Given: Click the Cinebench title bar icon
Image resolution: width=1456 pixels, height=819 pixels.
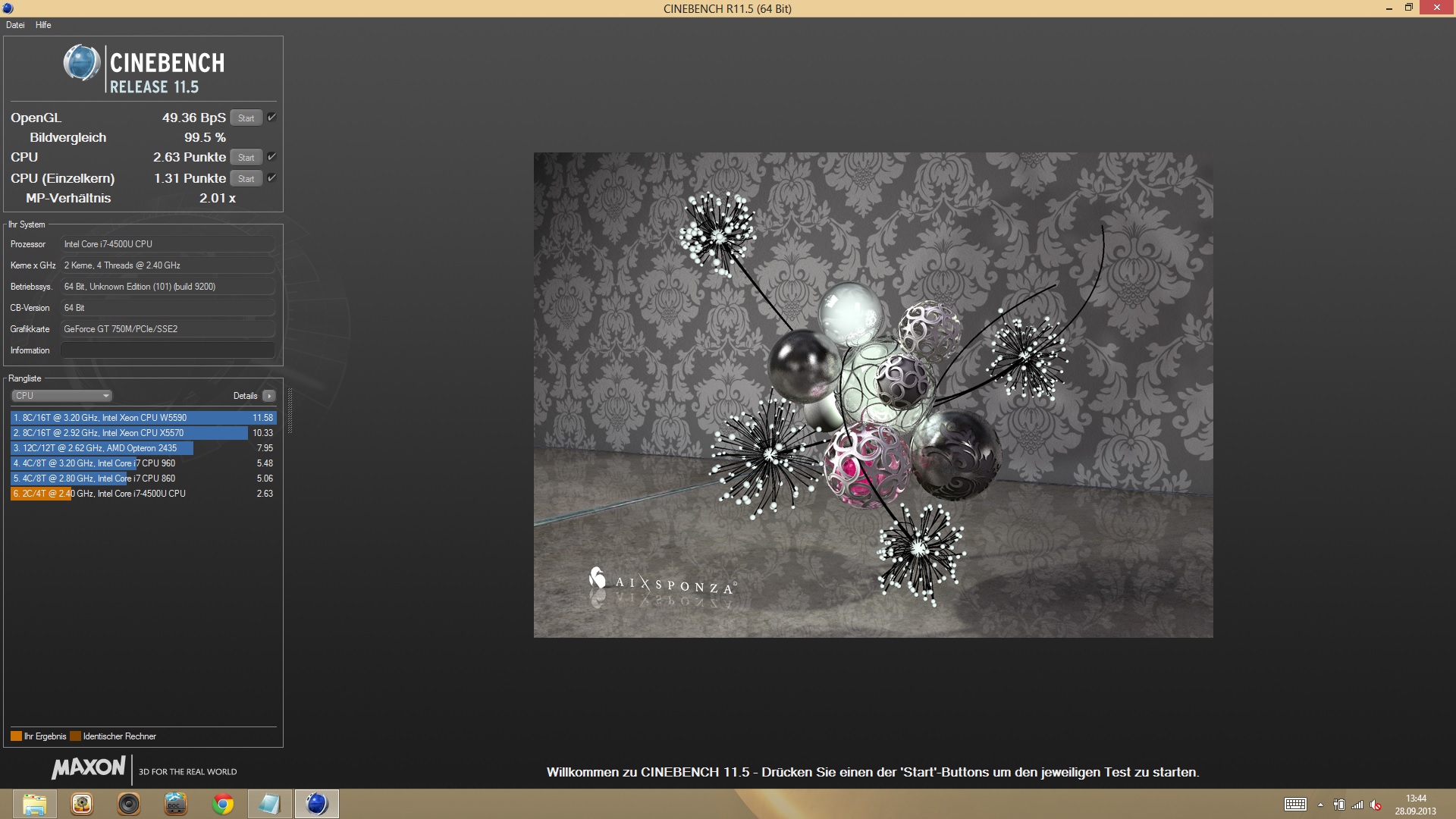Looking at the screenshot, I should (x=8, y=8).
